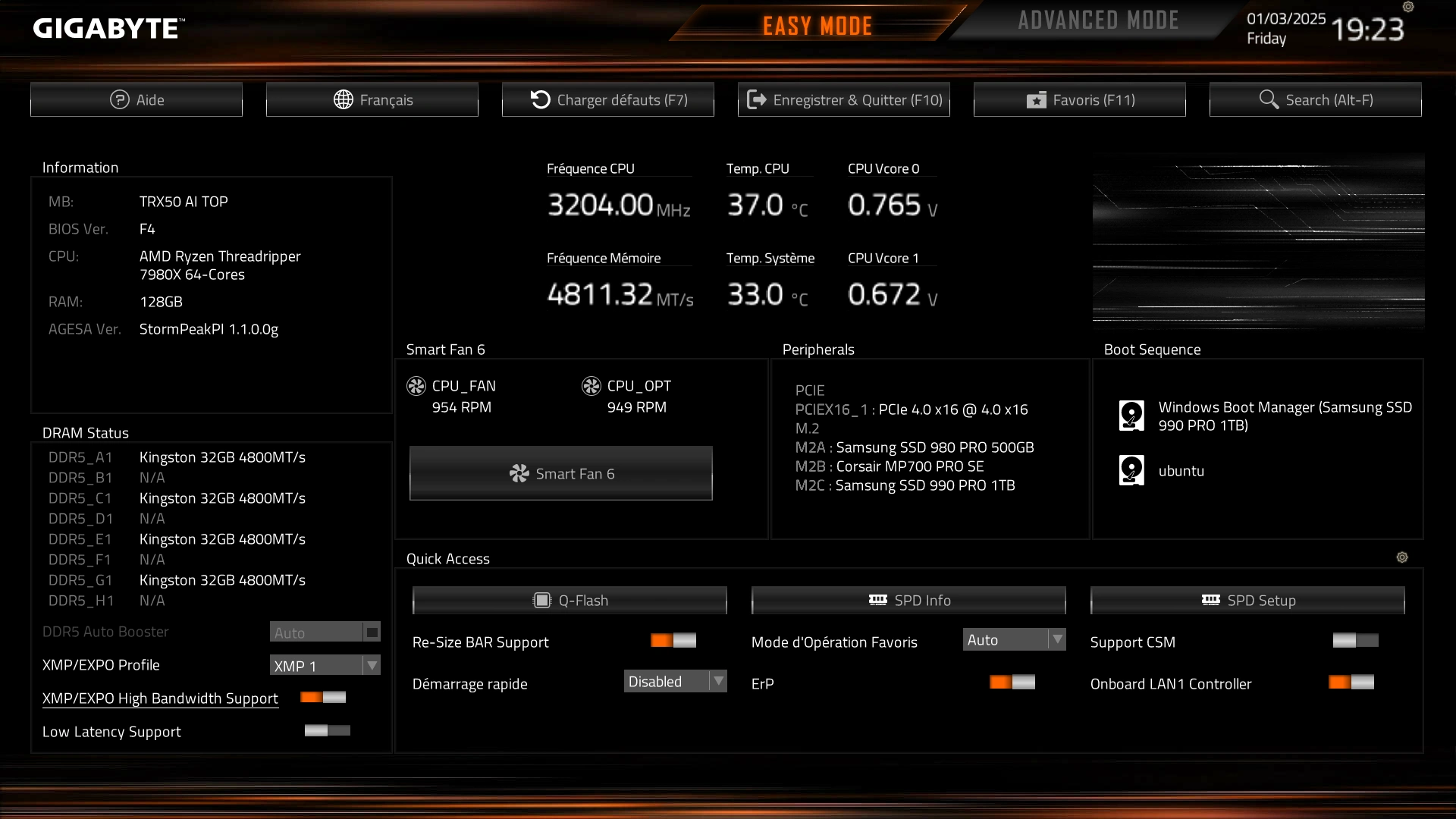Open the Smart Fan 6 button
The image size is (1456, 819).
pyautogui.click(x=561, y=473)
